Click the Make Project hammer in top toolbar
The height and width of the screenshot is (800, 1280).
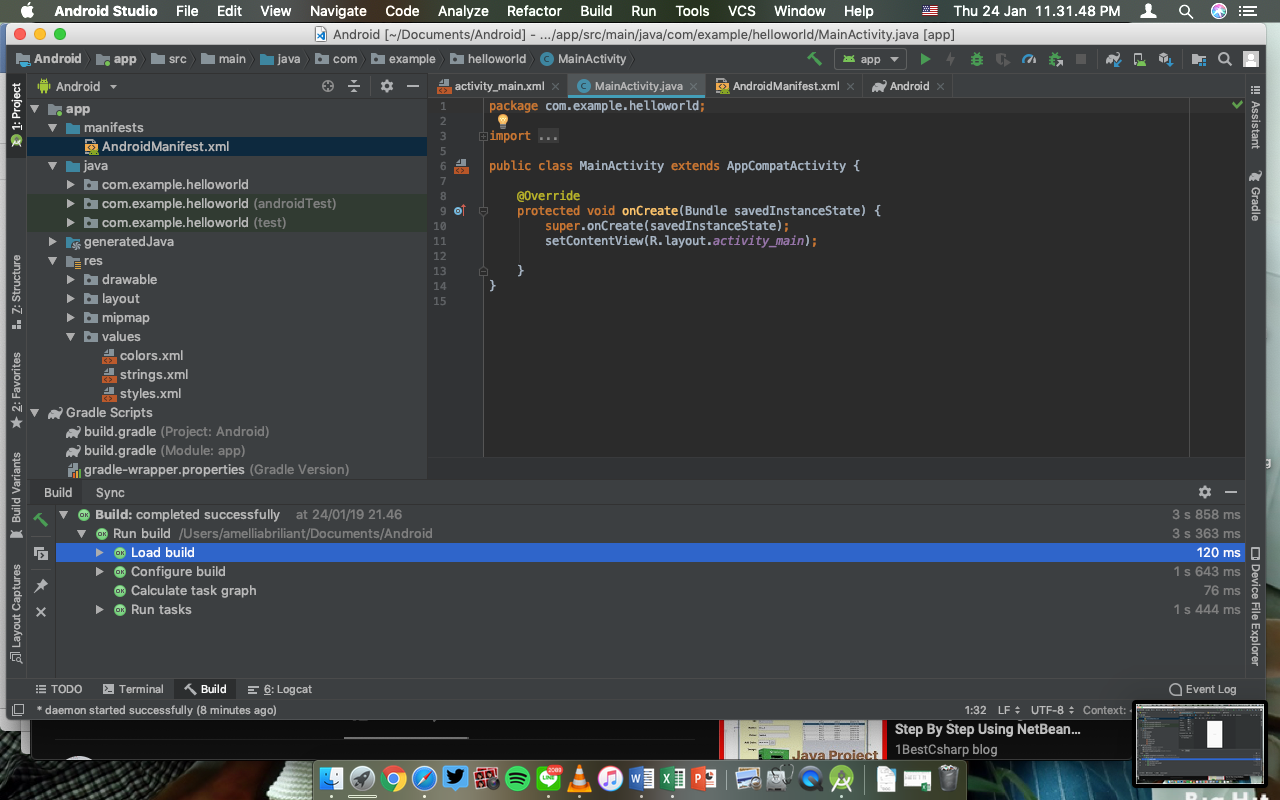pos(815,59)
